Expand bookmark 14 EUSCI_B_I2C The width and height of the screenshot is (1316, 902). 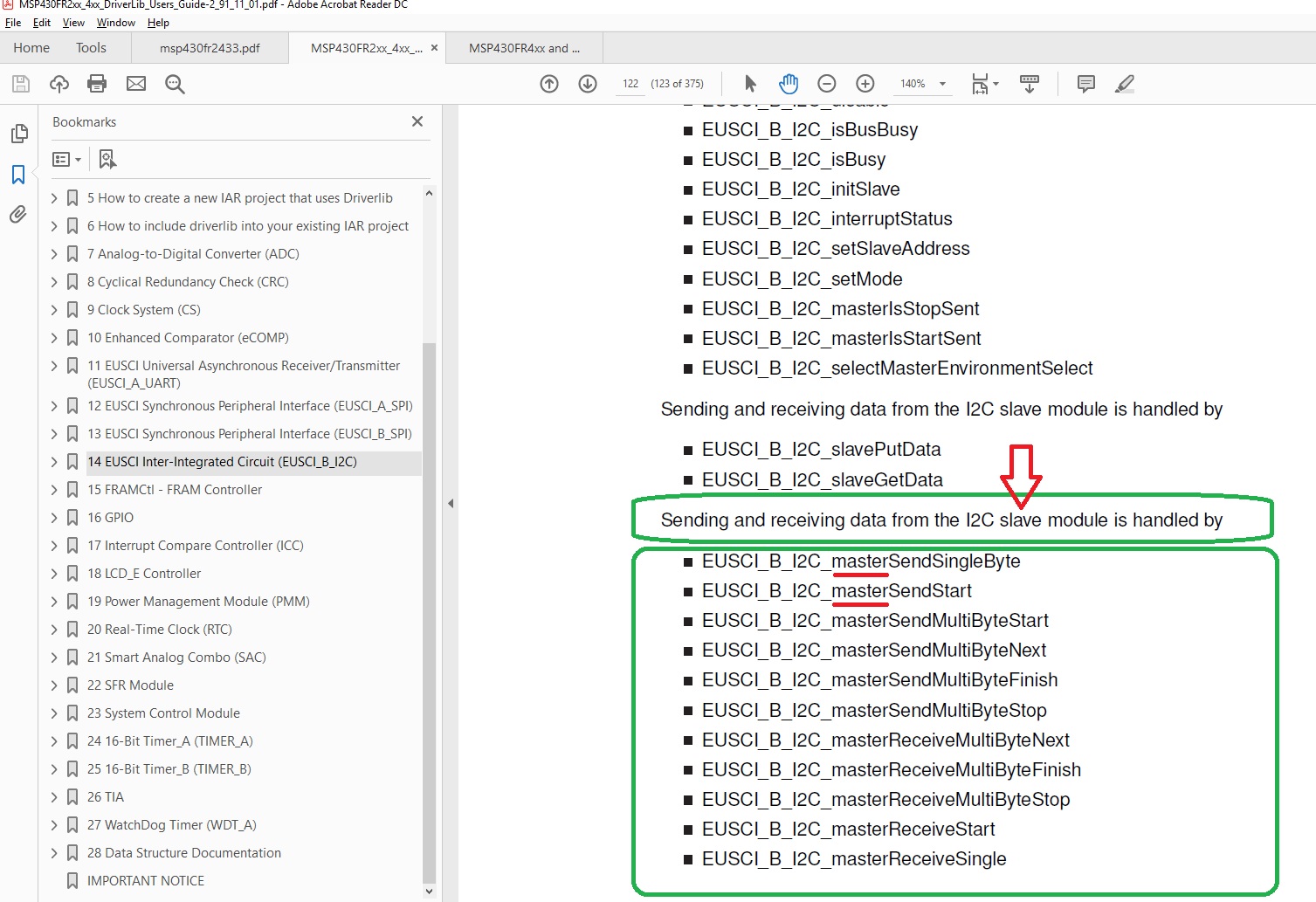(x=54, y=462)
